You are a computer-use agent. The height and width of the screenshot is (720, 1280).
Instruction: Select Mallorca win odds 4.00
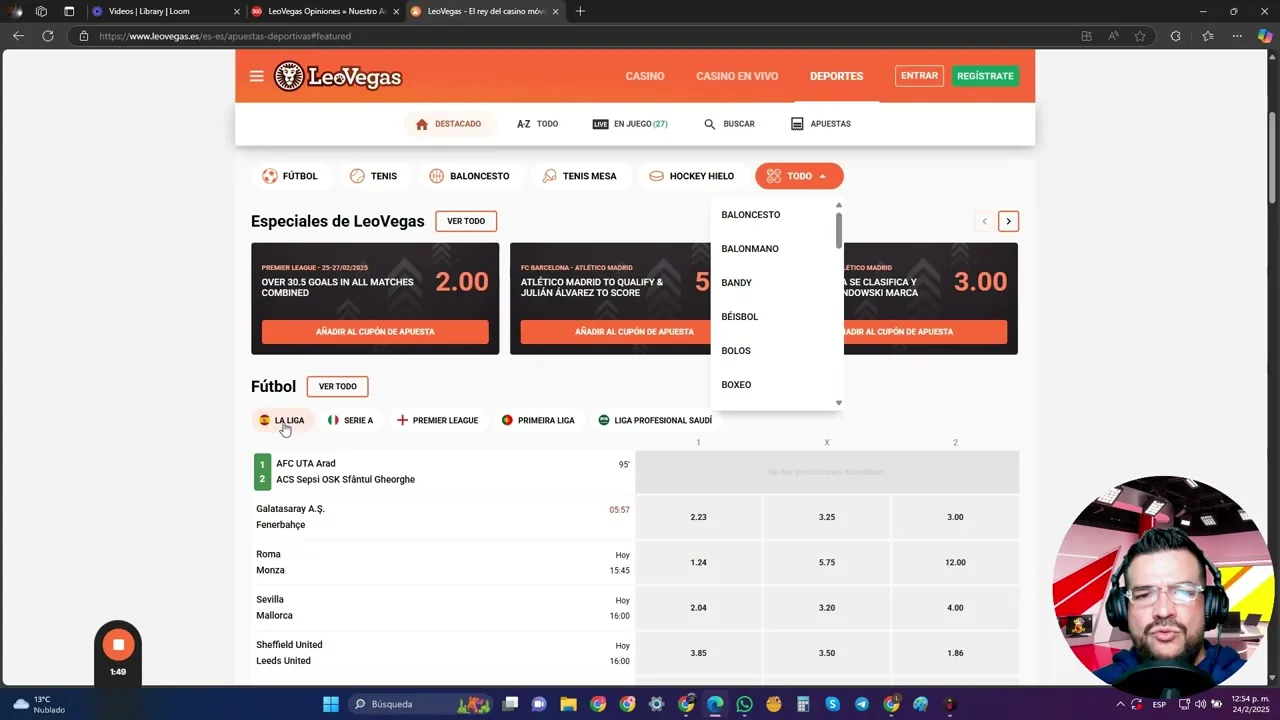point(955,607)
